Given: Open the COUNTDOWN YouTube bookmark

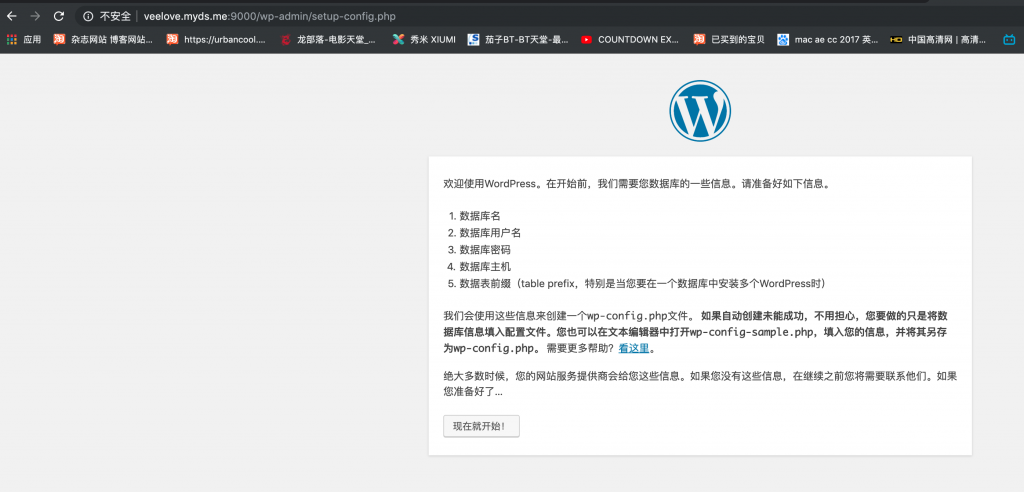Looking at the screenshot, I should point(630,39).
